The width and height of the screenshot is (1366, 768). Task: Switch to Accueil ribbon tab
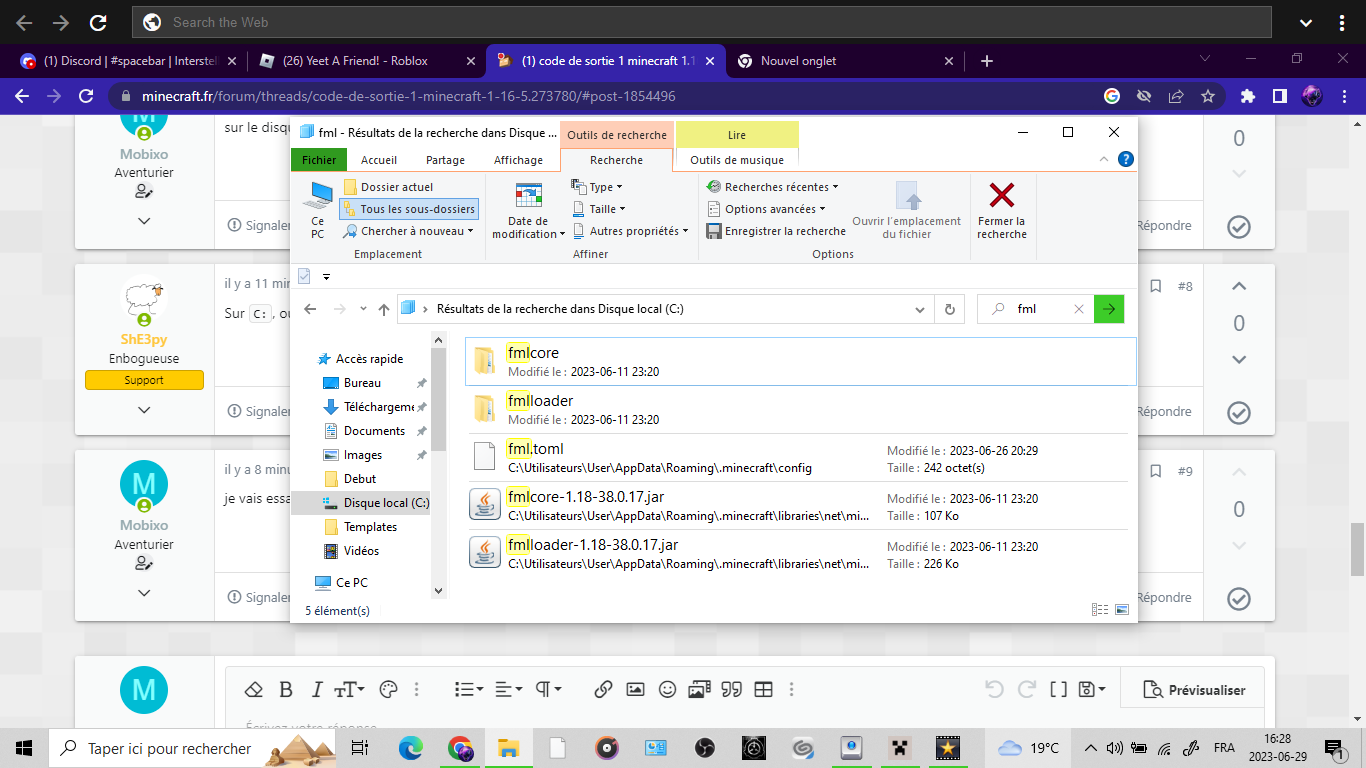[x=379, y=160]
